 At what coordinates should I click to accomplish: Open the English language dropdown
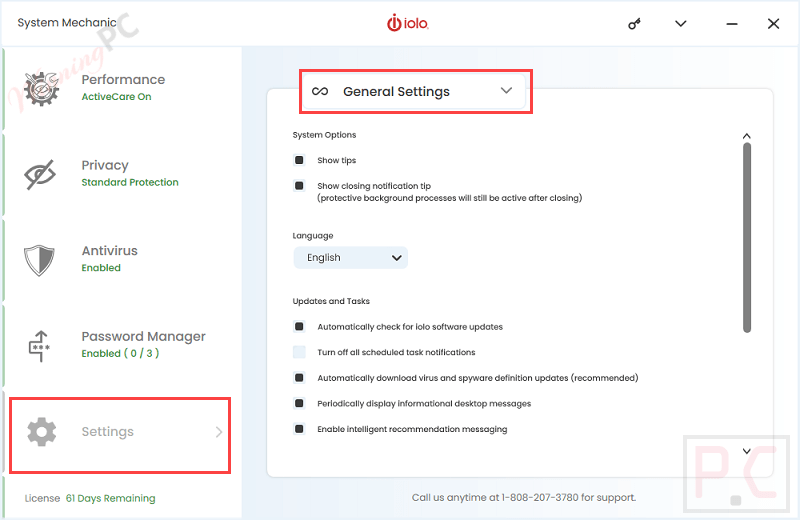(351, 258)
